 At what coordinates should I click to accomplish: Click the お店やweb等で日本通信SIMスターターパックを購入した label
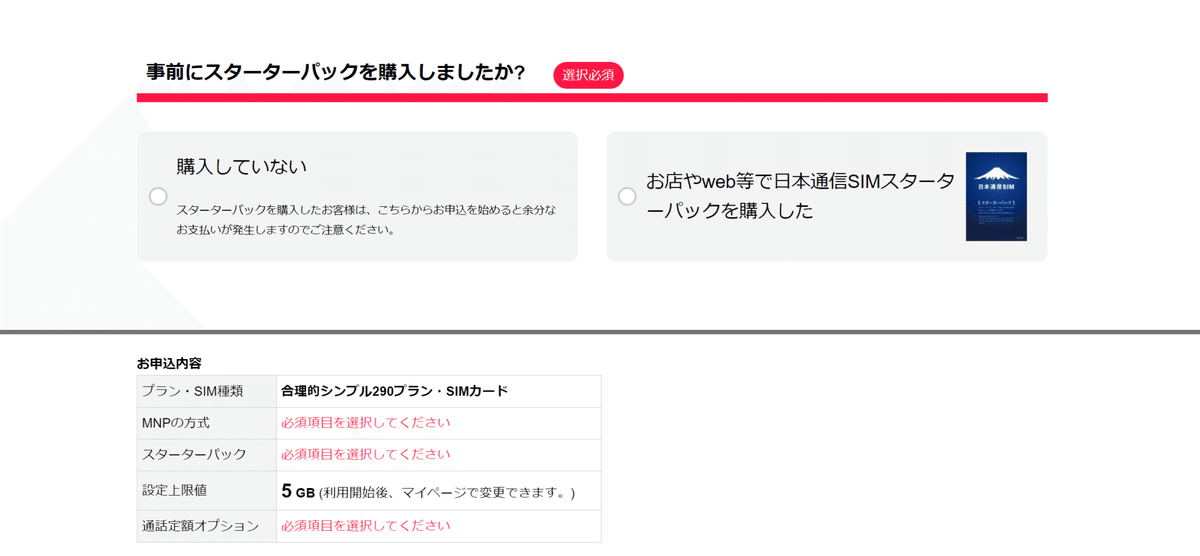tap(800, 196)
